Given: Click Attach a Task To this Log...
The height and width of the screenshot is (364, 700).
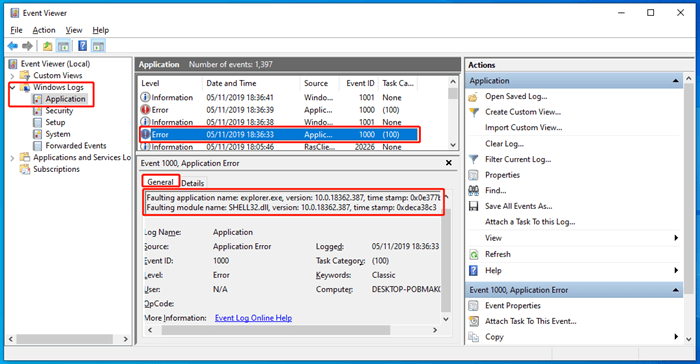Looking at the screenshot, I should (x=530, y=222).
